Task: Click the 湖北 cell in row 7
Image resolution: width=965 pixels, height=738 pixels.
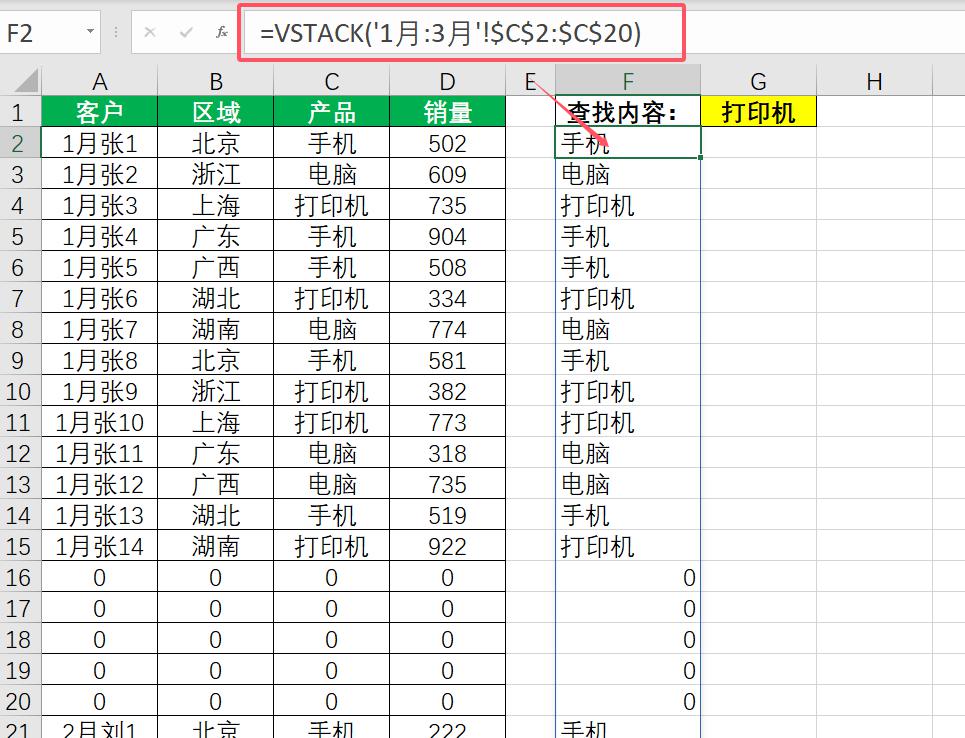Action: [x=215, y=298]
